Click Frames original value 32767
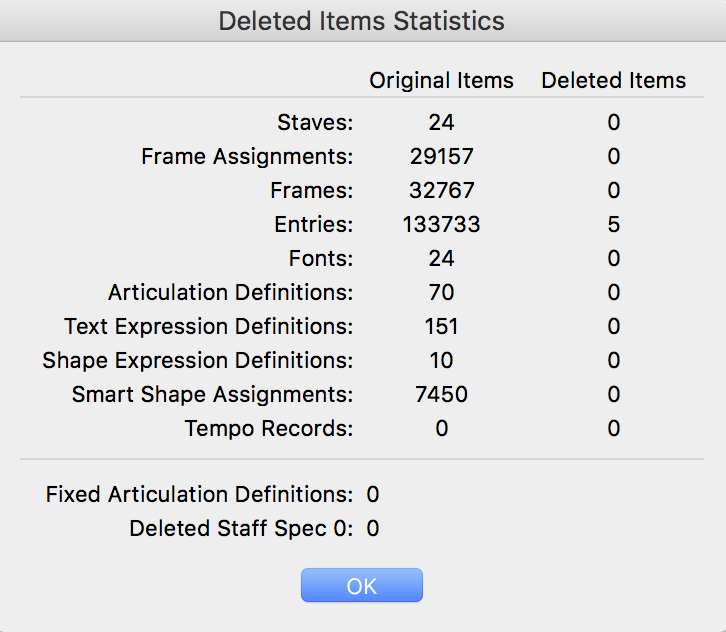 click(x=442, y=190)
